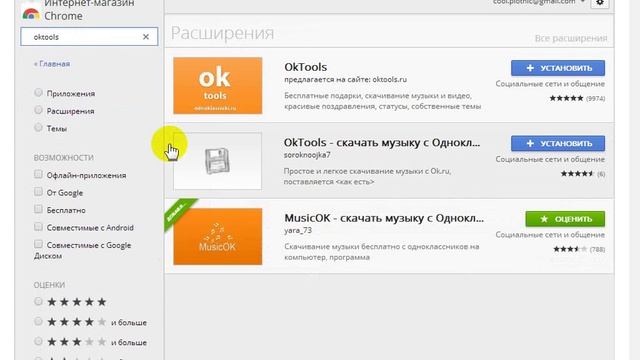The image size is (640, 360).
Task: Open the OkTools extension title
Action: [x=306, y=67]
